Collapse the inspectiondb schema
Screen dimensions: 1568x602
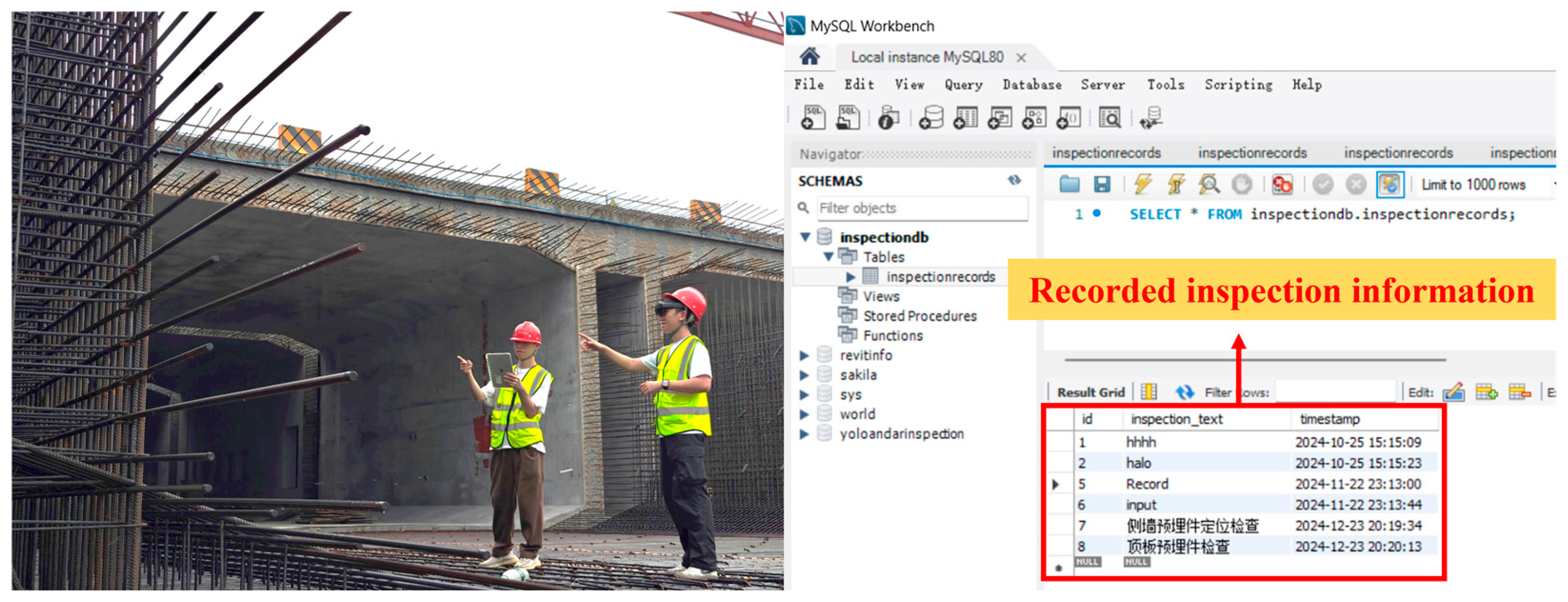coord(804,237)
